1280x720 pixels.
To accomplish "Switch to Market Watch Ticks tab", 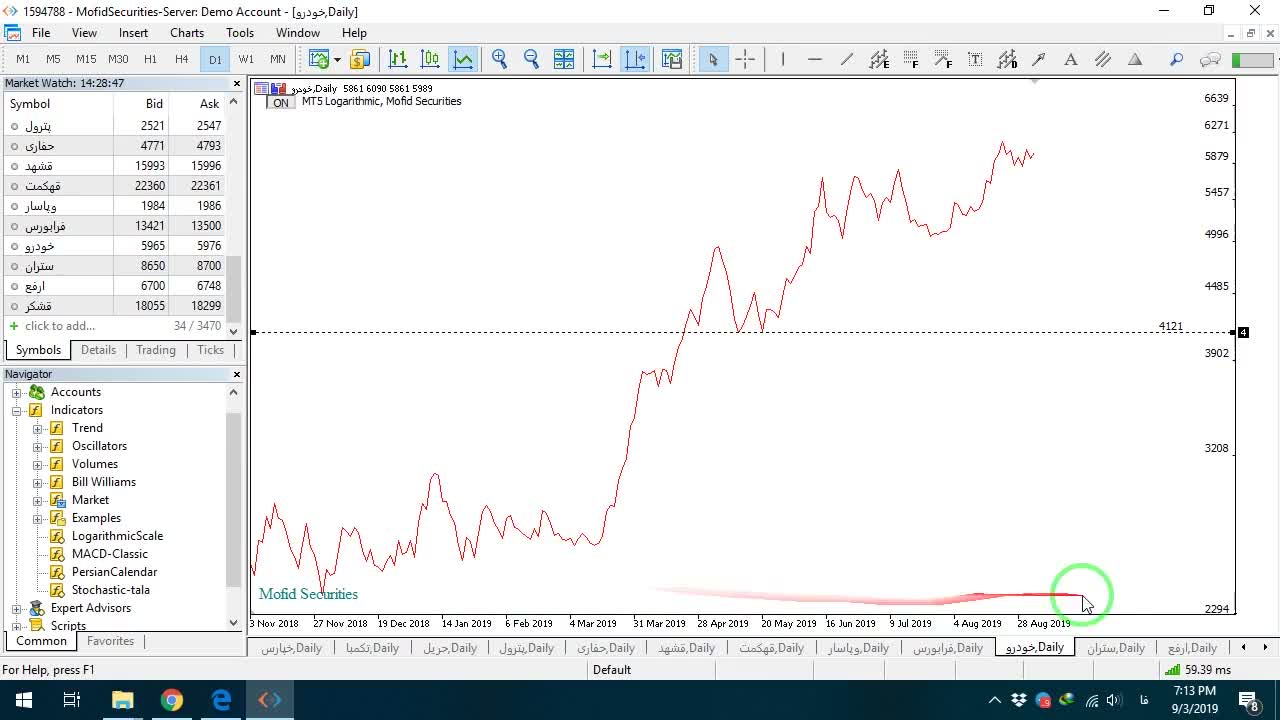I will click(x=210, y=350).
